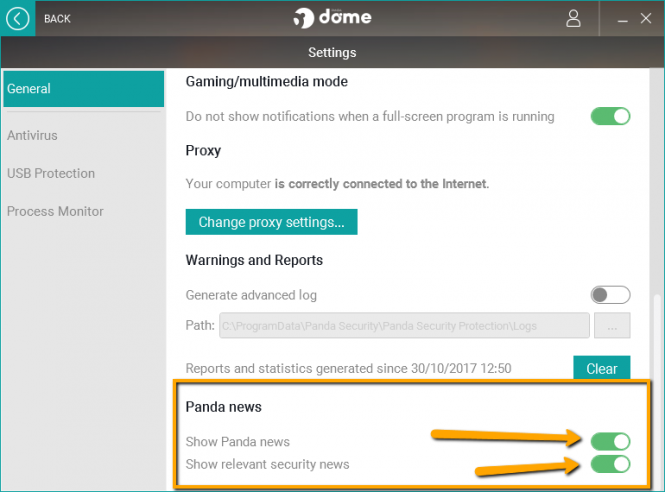The height and width of the screenshot is (492, 665).
Task: Minimize the Panda Dome window
Action: tap(622, 19)
